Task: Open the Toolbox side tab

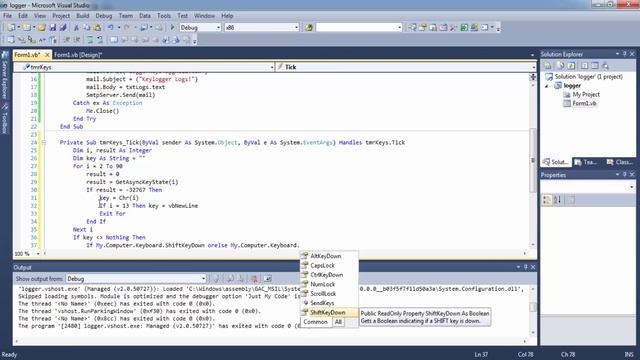Action: (x=5, y=118)
